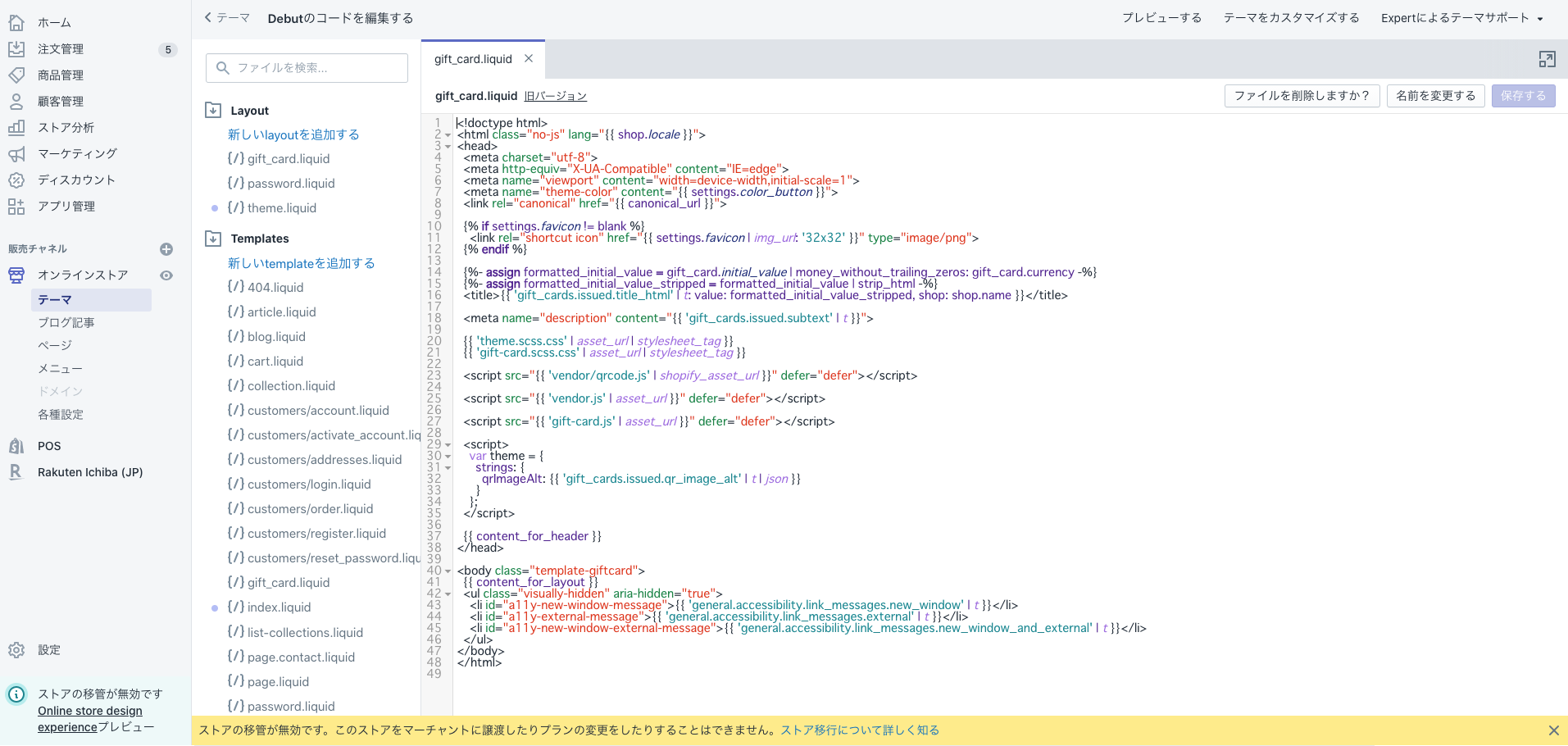Add a sales channel via the plus icon
Screen dimensions: 1568x746
pos(166,248)
